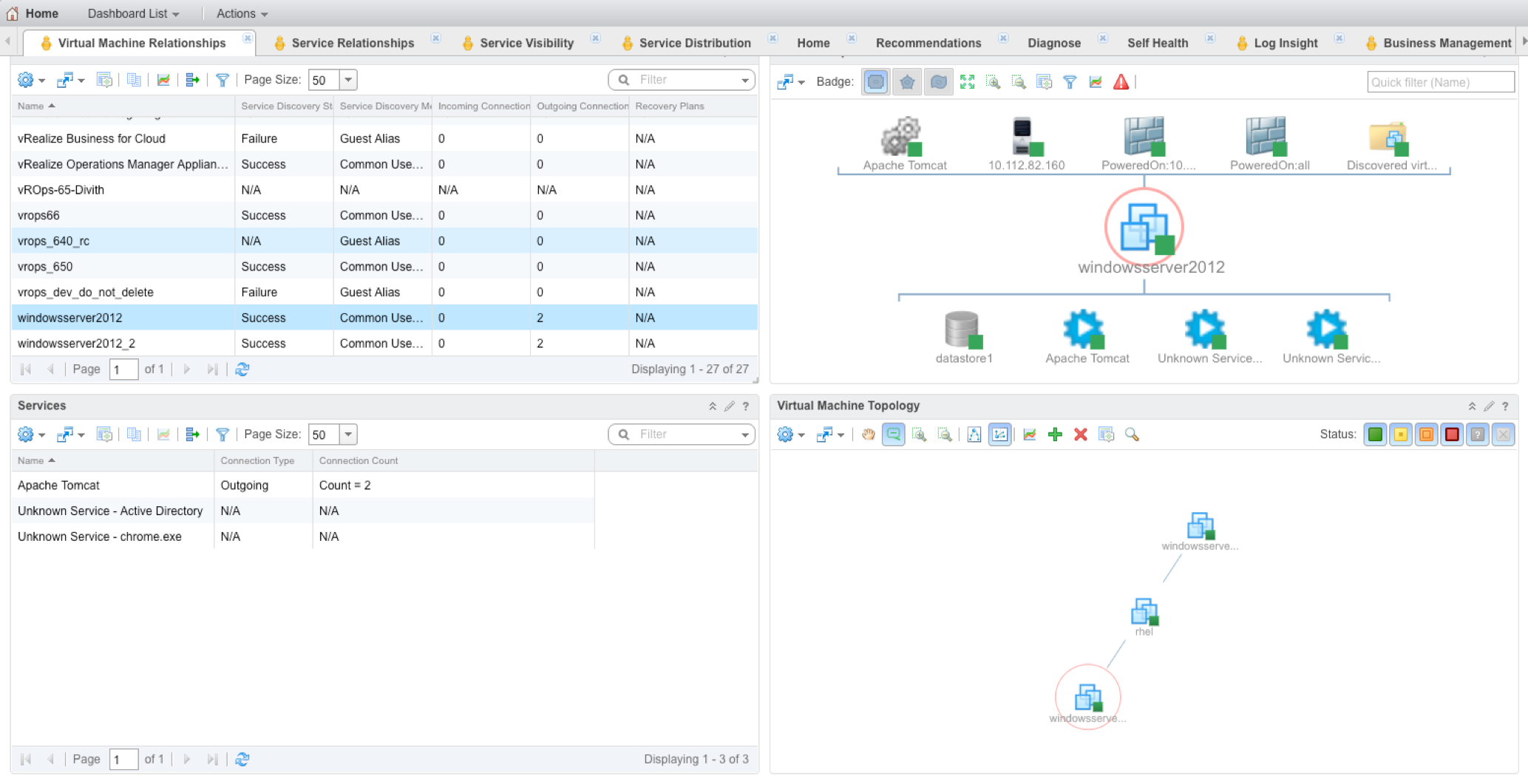Click the green plus add icon
Image resolution: width=1528 pixels, height=784 pixels.
[1055, 434]
